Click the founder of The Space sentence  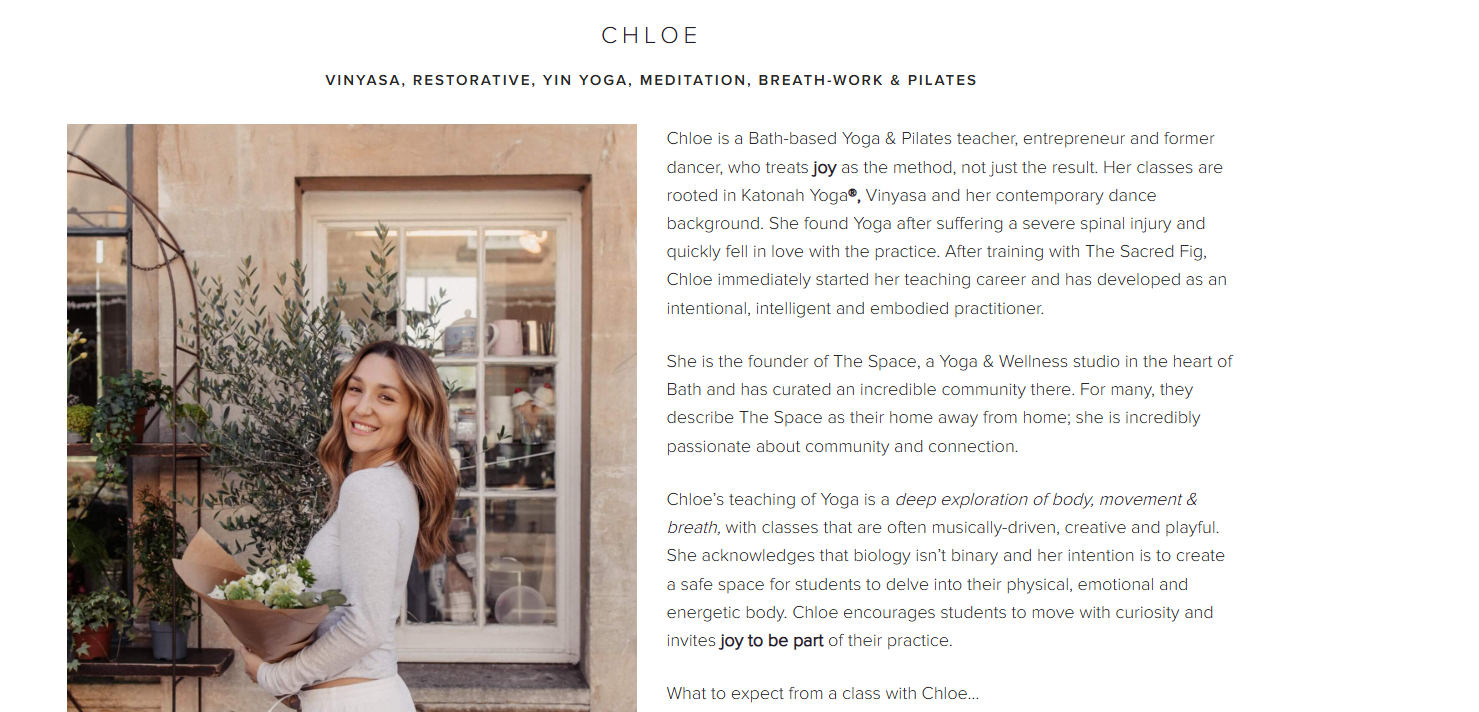(950, 375)
